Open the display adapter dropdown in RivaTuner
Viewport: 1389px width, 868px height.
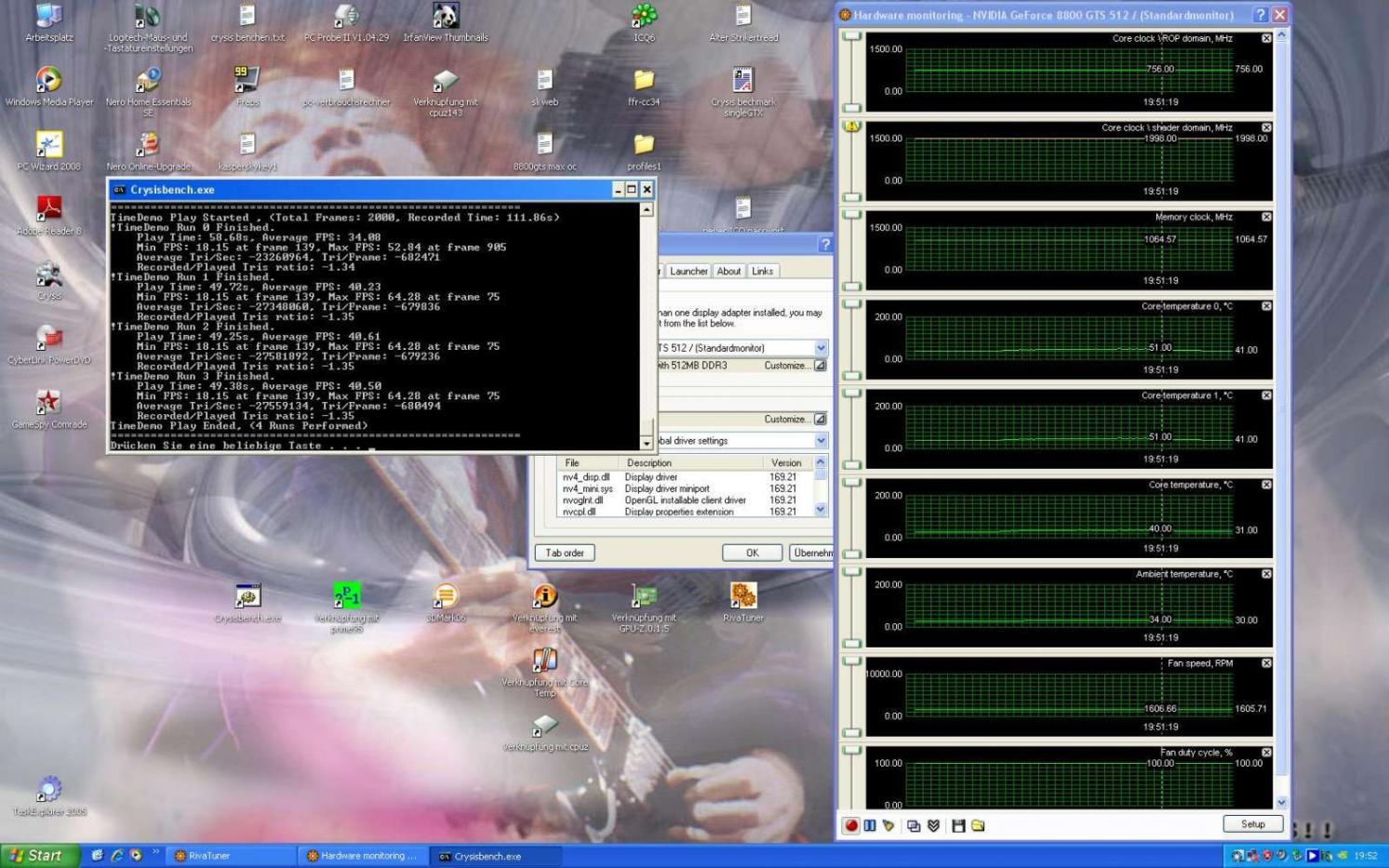(821, 348)
